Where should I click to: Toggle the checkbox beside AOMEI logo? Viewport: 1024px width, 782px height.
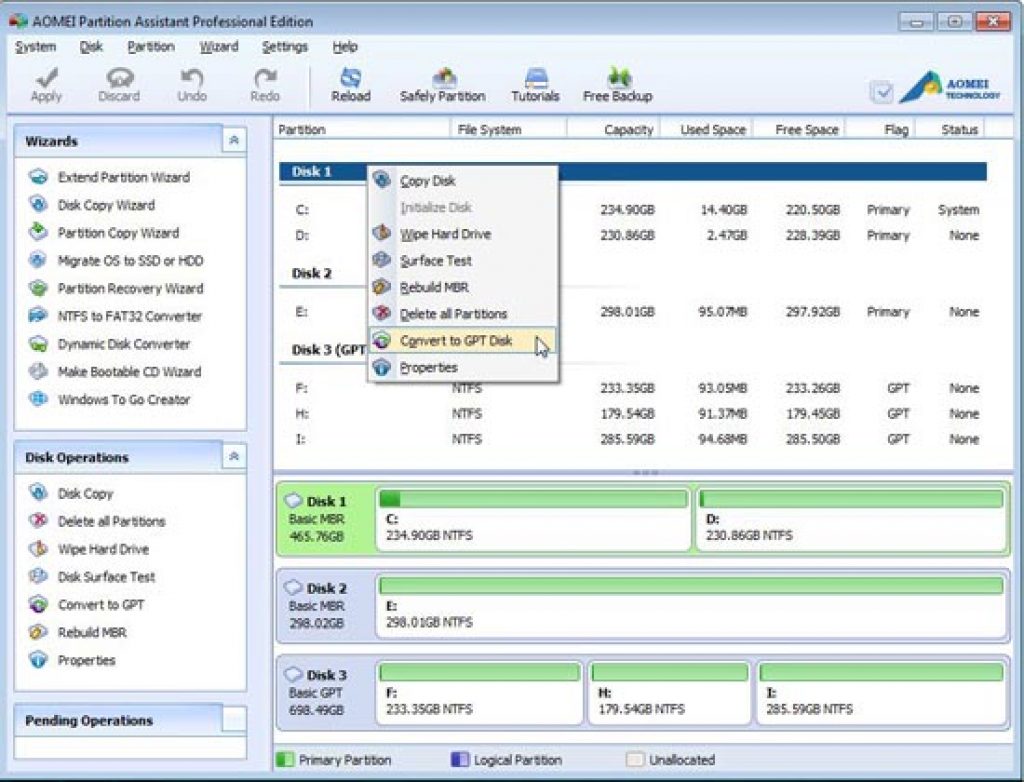(x=882, y=91)
